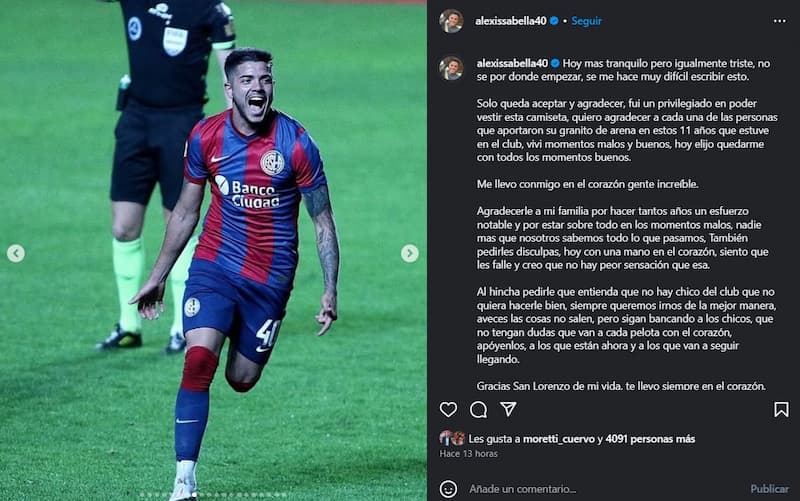This screenshot has width=800, height=501.
Task: Like the post with heart icon
Action: [448, 409]
